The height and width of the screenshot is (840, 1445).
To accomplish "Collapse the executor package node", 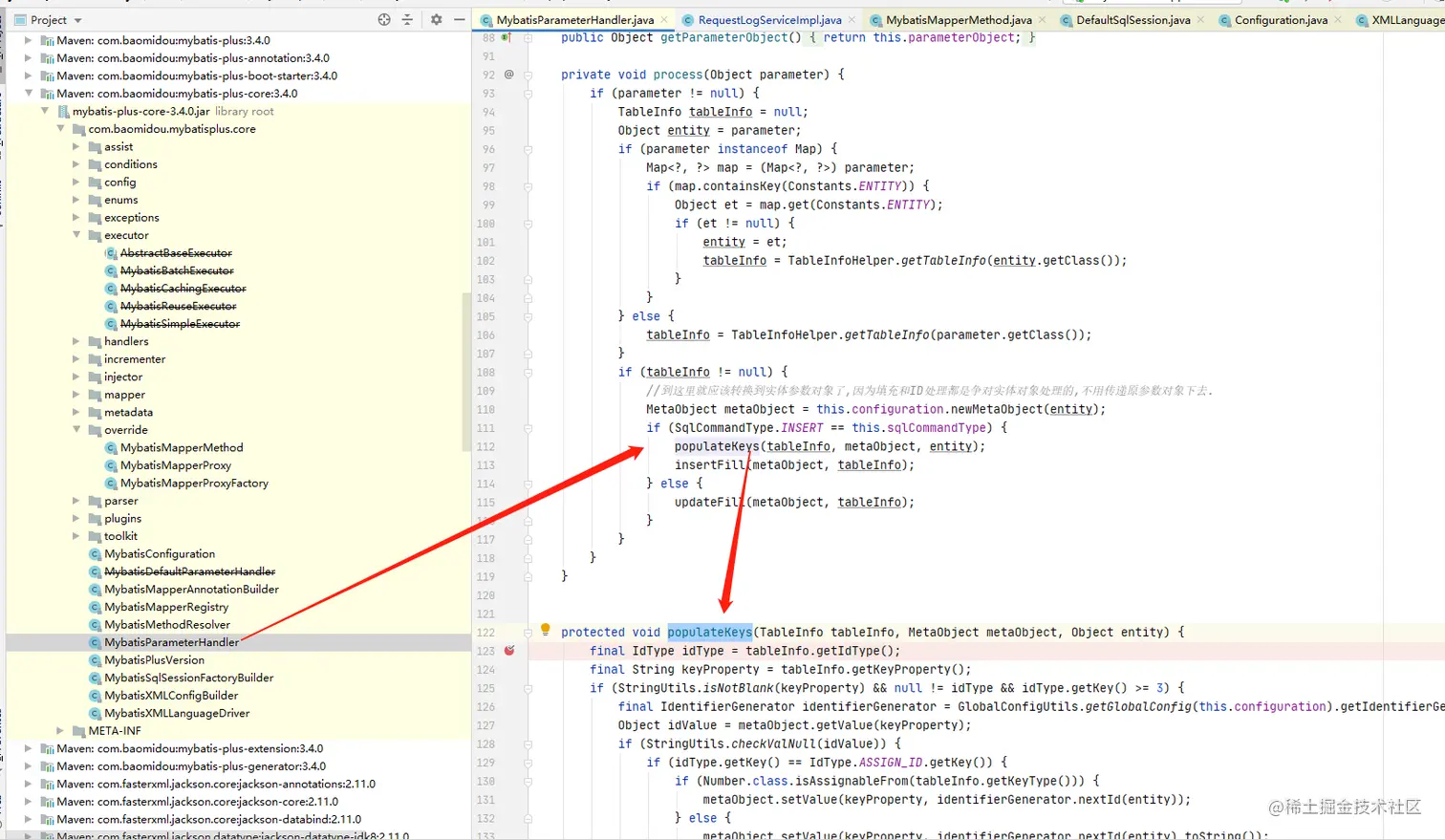I will 76,235.
